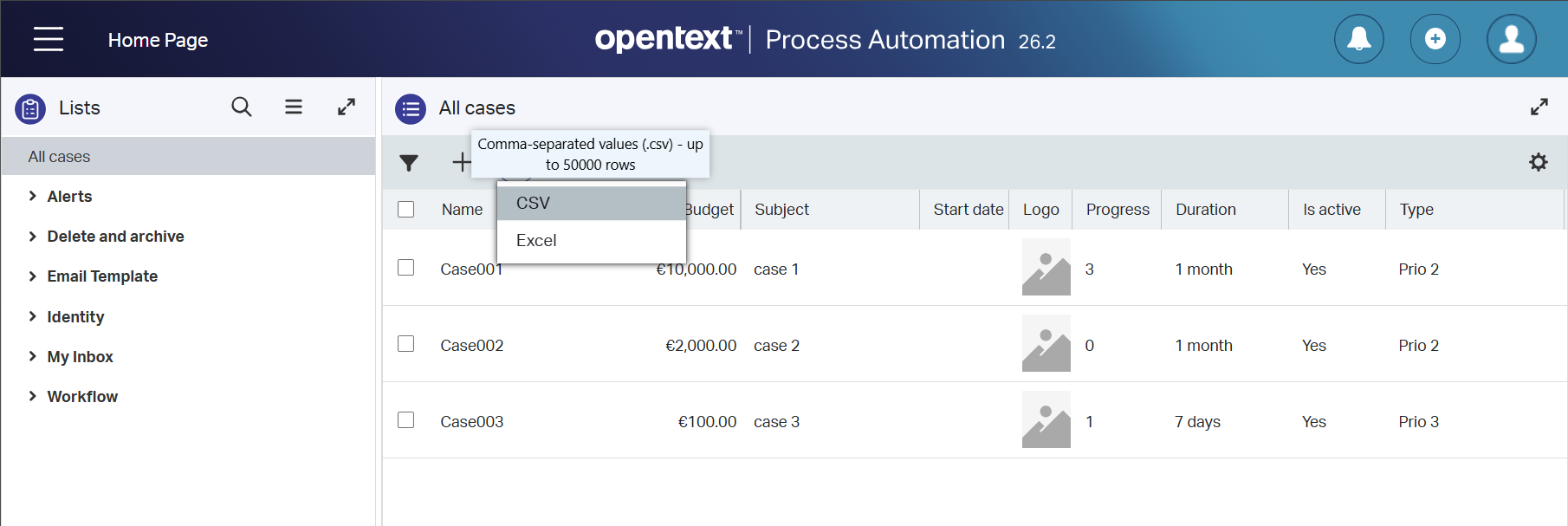
Task: Check the Case002 row checkbox
Action: 405,344
